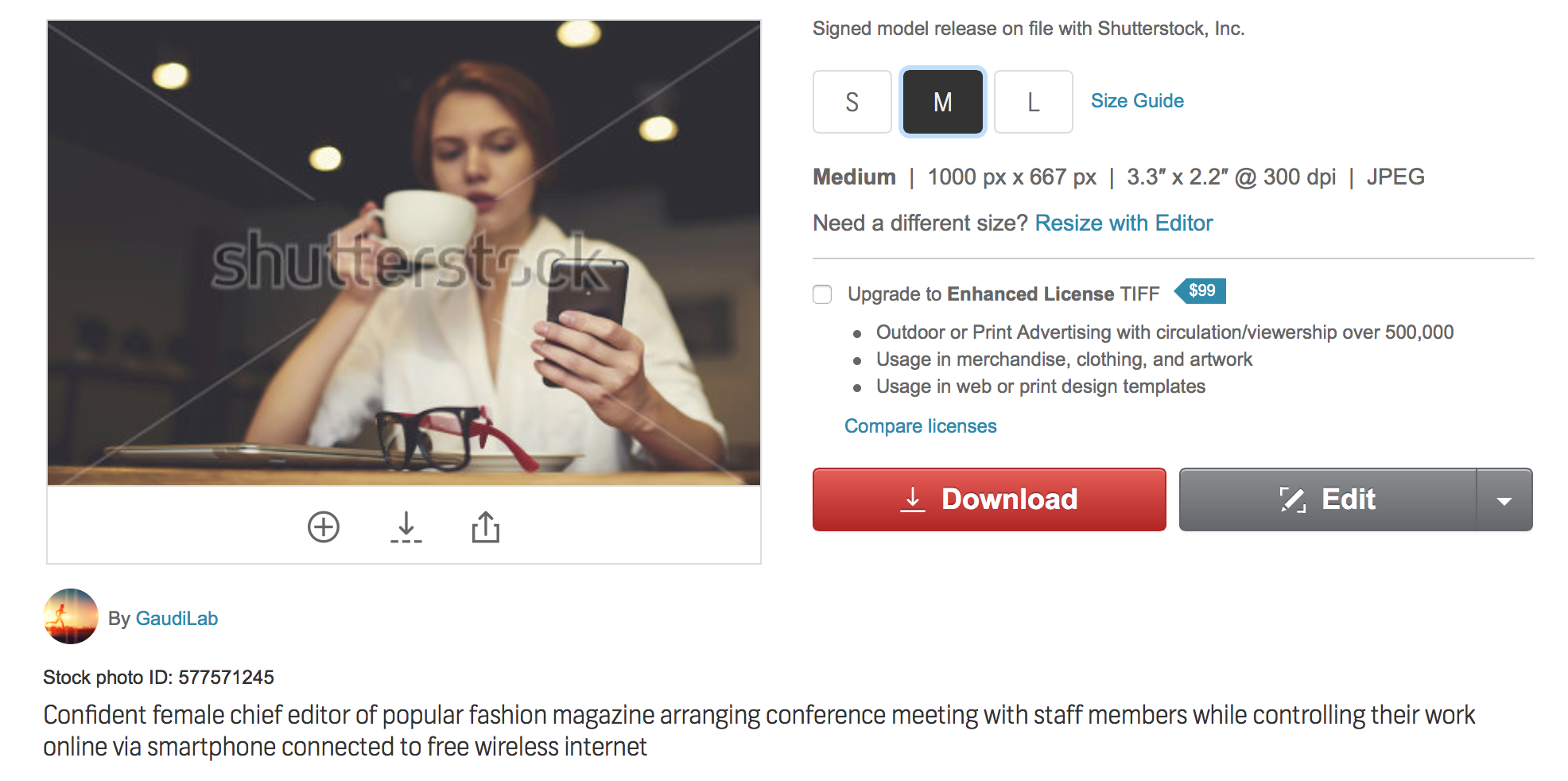Click the Enhanced License label text

pos(1030,294)
